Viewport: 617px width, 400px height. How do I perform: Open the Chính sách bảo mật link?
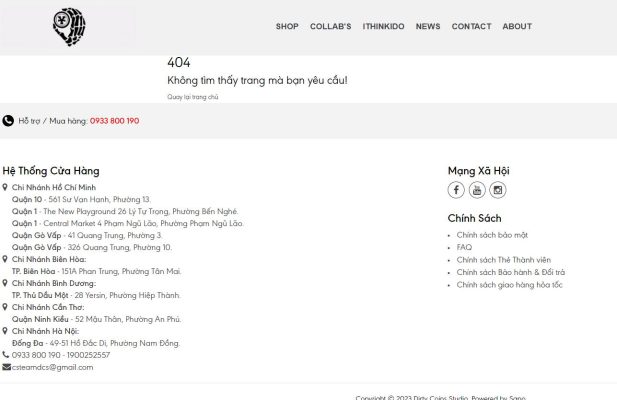492,235
